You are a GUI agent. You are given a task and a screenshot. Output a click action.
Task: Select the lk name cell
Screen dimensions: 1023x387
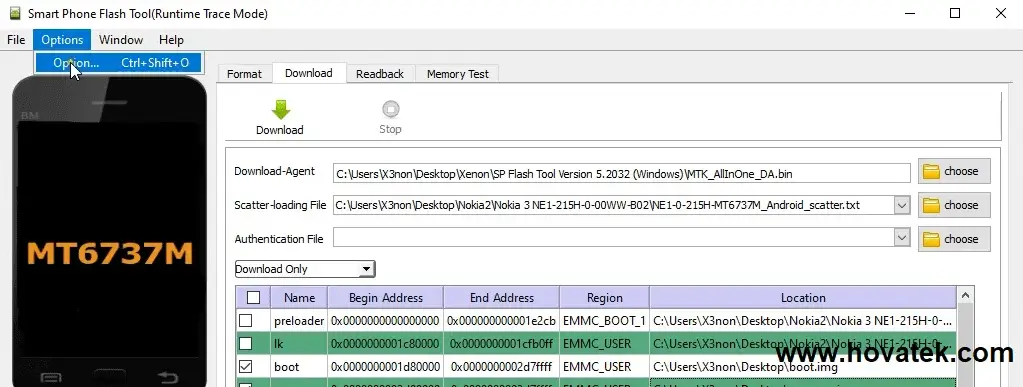(x=299, y=343)
